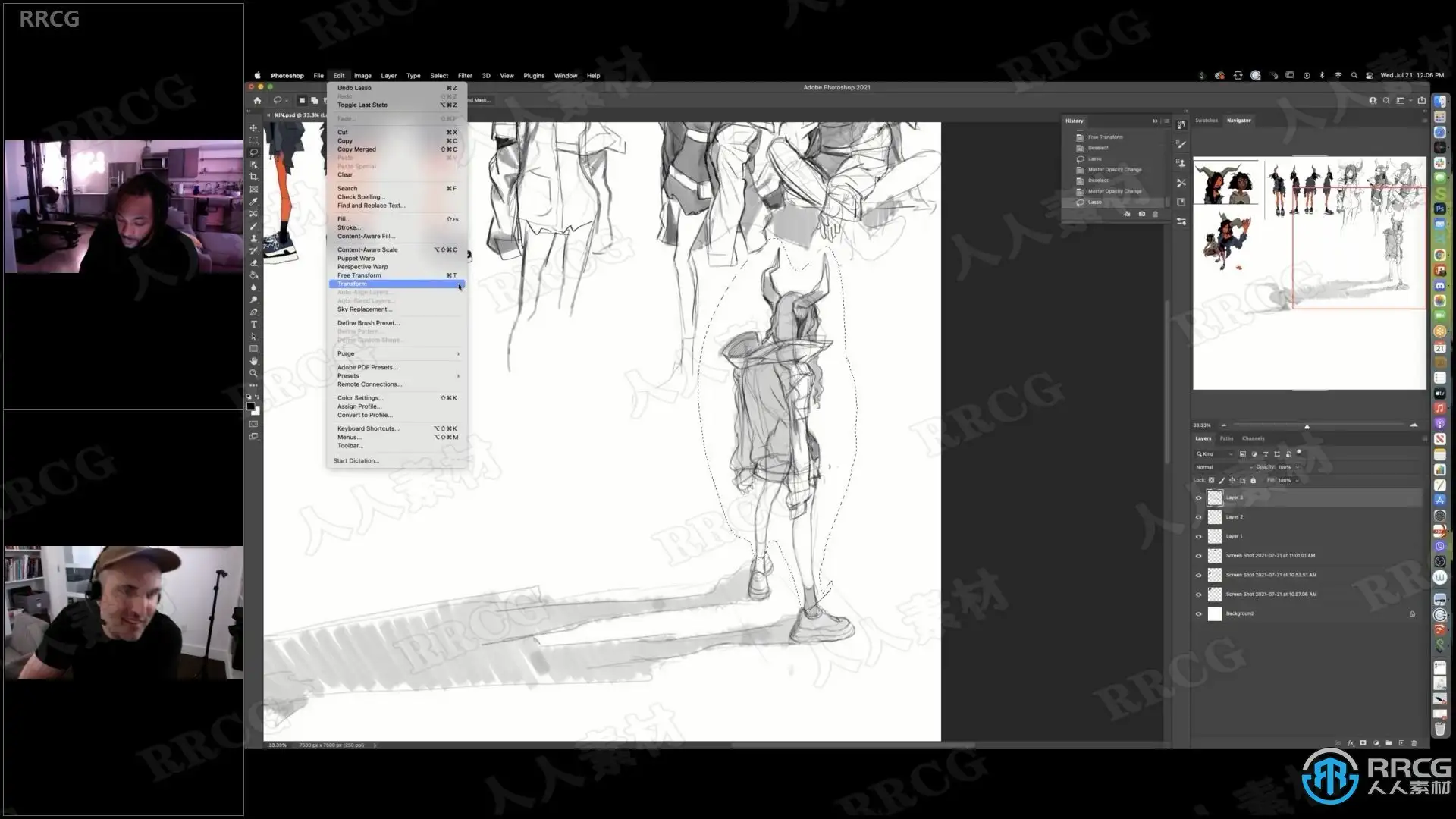Select the Zoom tool in toolbar

[253, 373]
